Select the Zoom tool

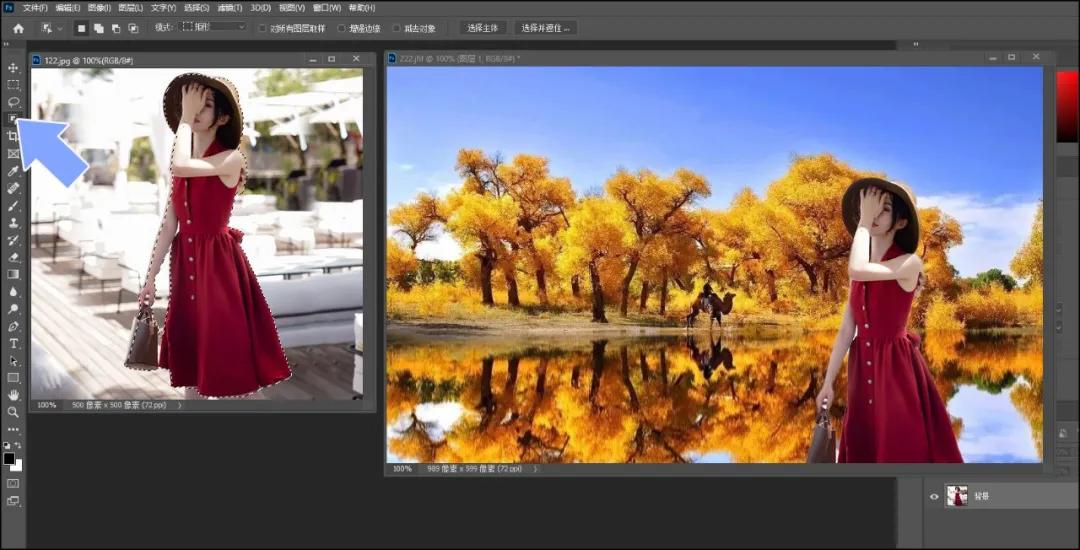click(x=13, y=412)
